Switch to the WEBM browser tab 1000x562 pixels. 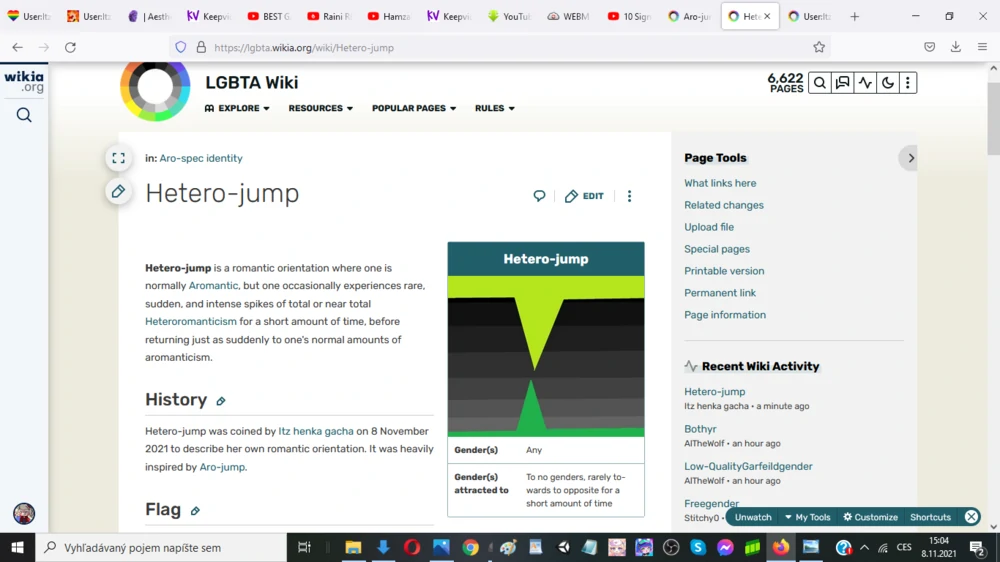click(x=568, y=17)
